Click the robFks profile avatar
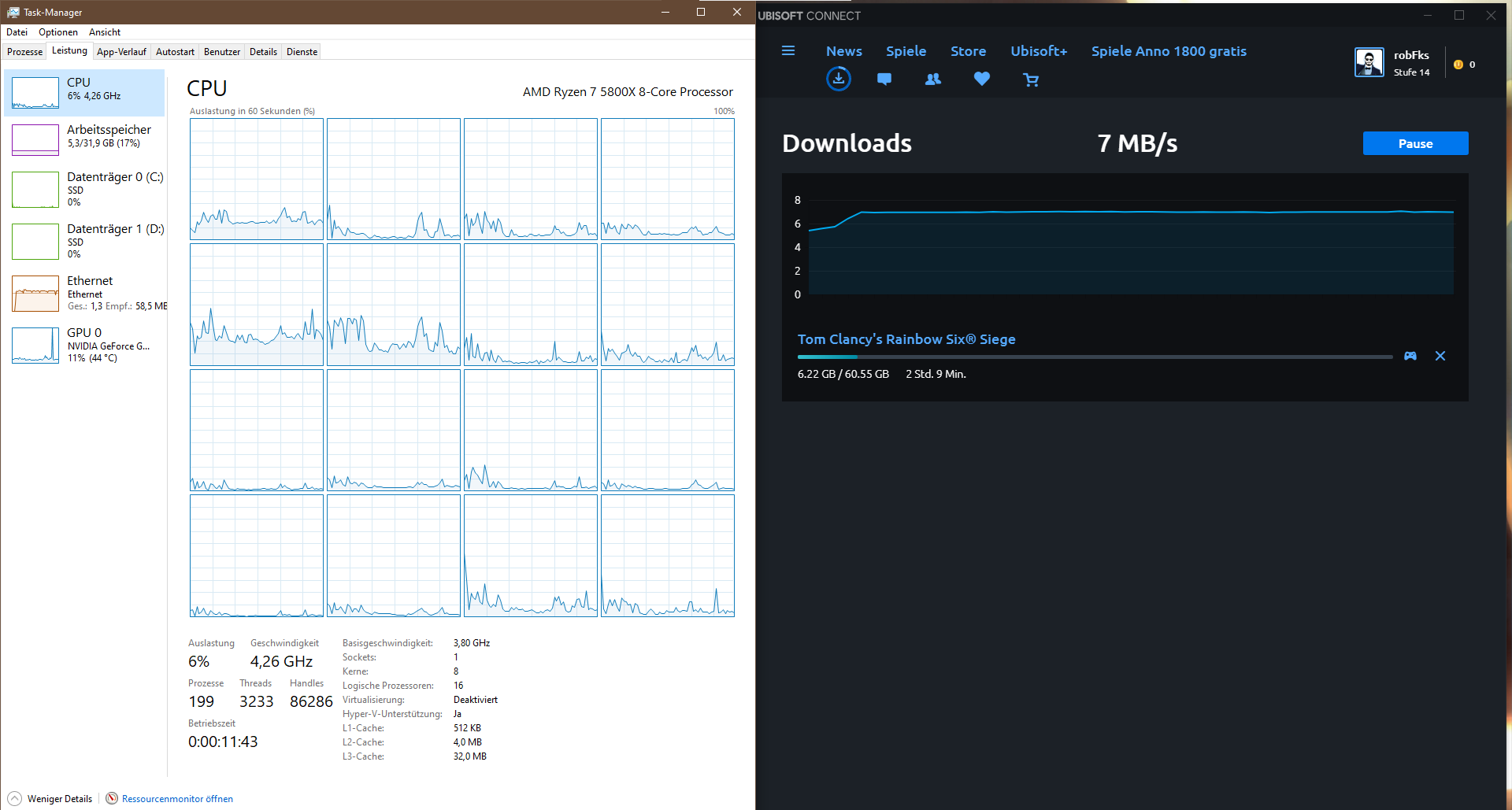Viewport: 1512px width, 810px height. click(x=1369, y=62)
